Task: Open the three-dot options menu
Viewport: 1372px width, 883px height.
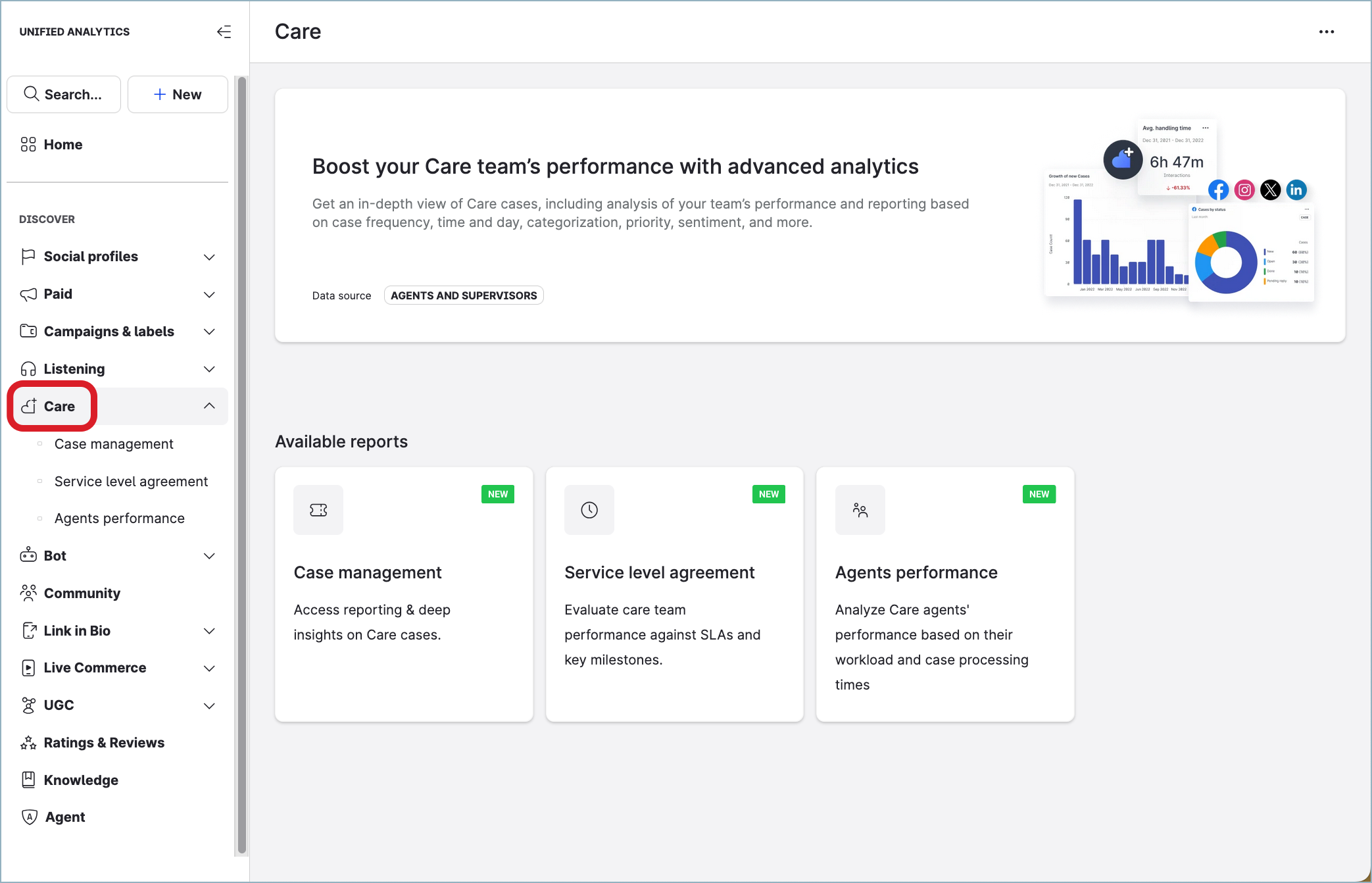Action: pos(1326,32)
